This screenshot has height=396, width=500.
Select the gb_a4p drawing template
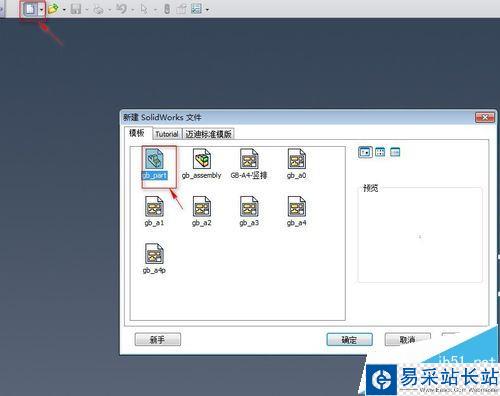point(154,259)
